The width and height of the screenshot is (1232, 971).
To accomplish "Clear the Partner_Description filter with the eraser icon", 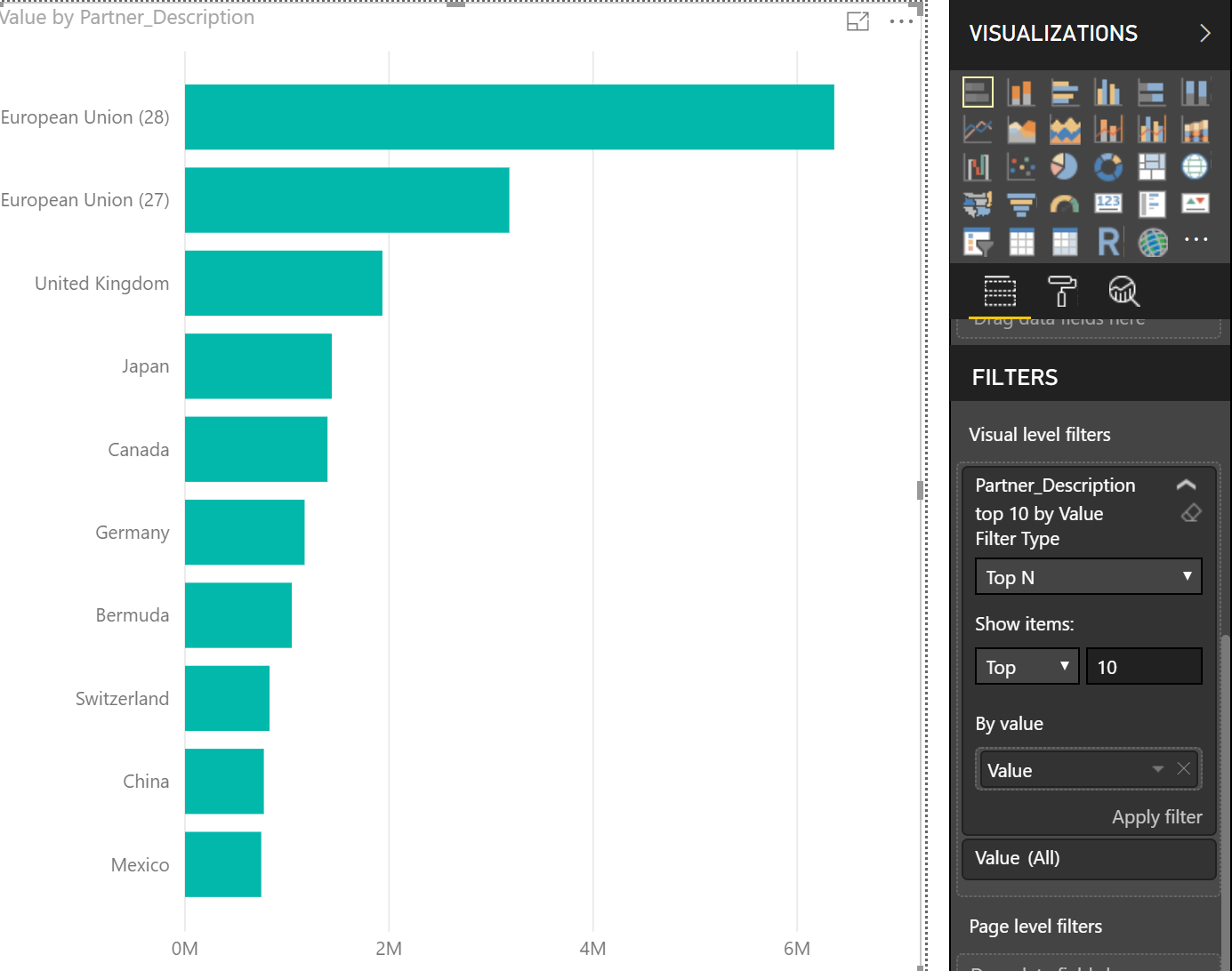I will pos(1190,513).
